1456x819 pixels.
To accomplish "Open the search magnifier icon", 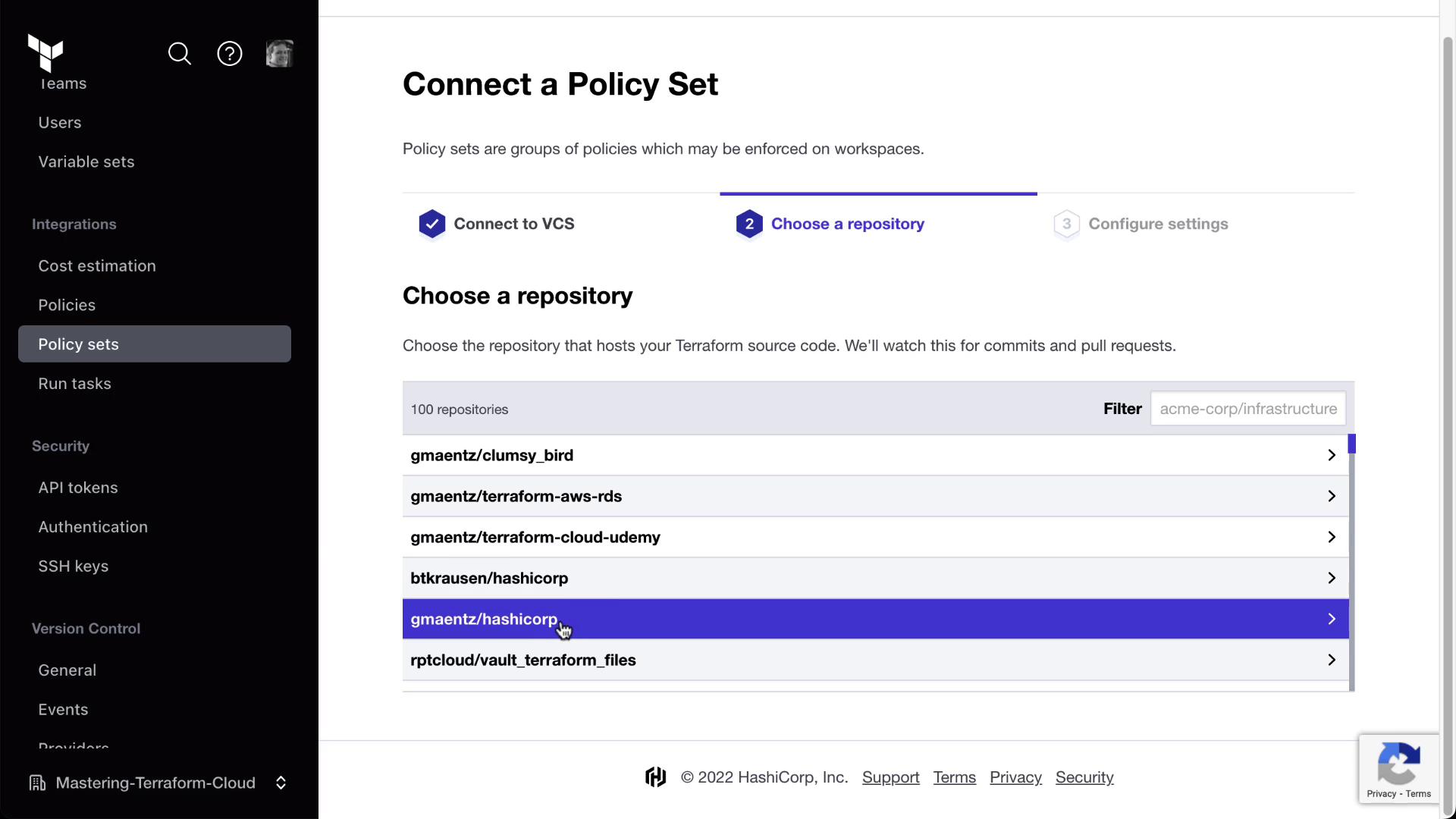I will click(x=180, y=54).
